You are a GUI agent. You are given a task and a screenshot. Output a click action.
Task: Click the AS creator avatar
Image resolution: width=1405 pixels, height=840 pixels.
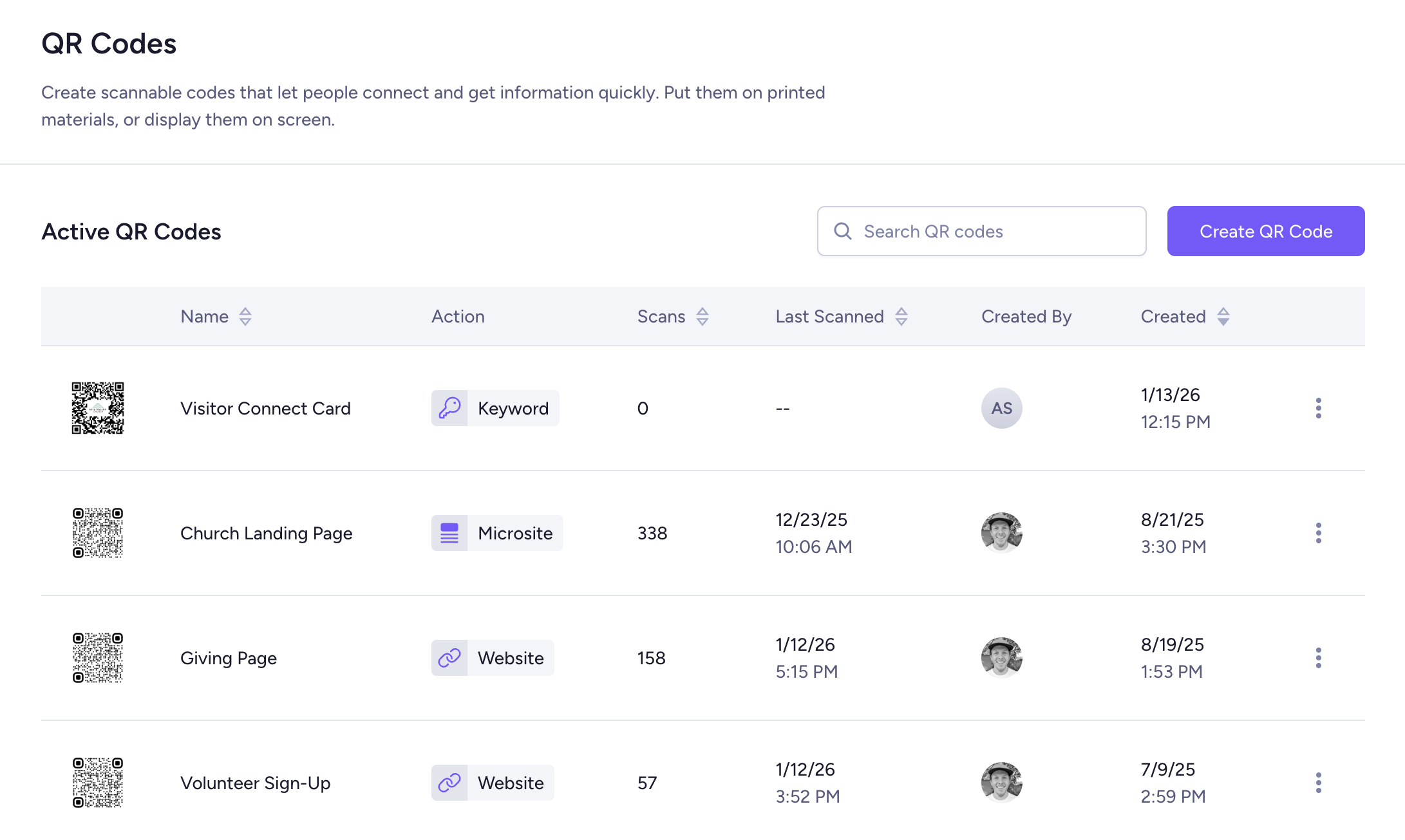(x=1001, y=408)
